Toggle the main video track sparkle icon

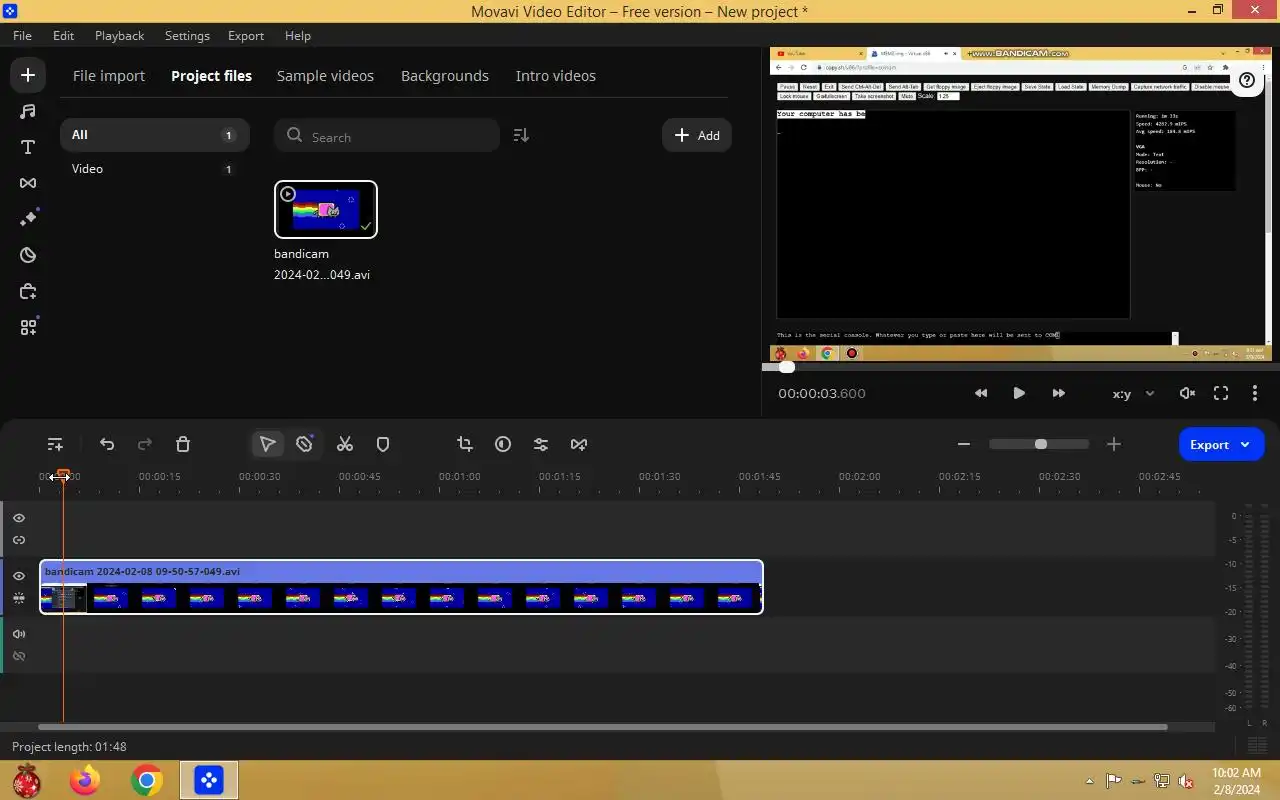tap(19, 598)
